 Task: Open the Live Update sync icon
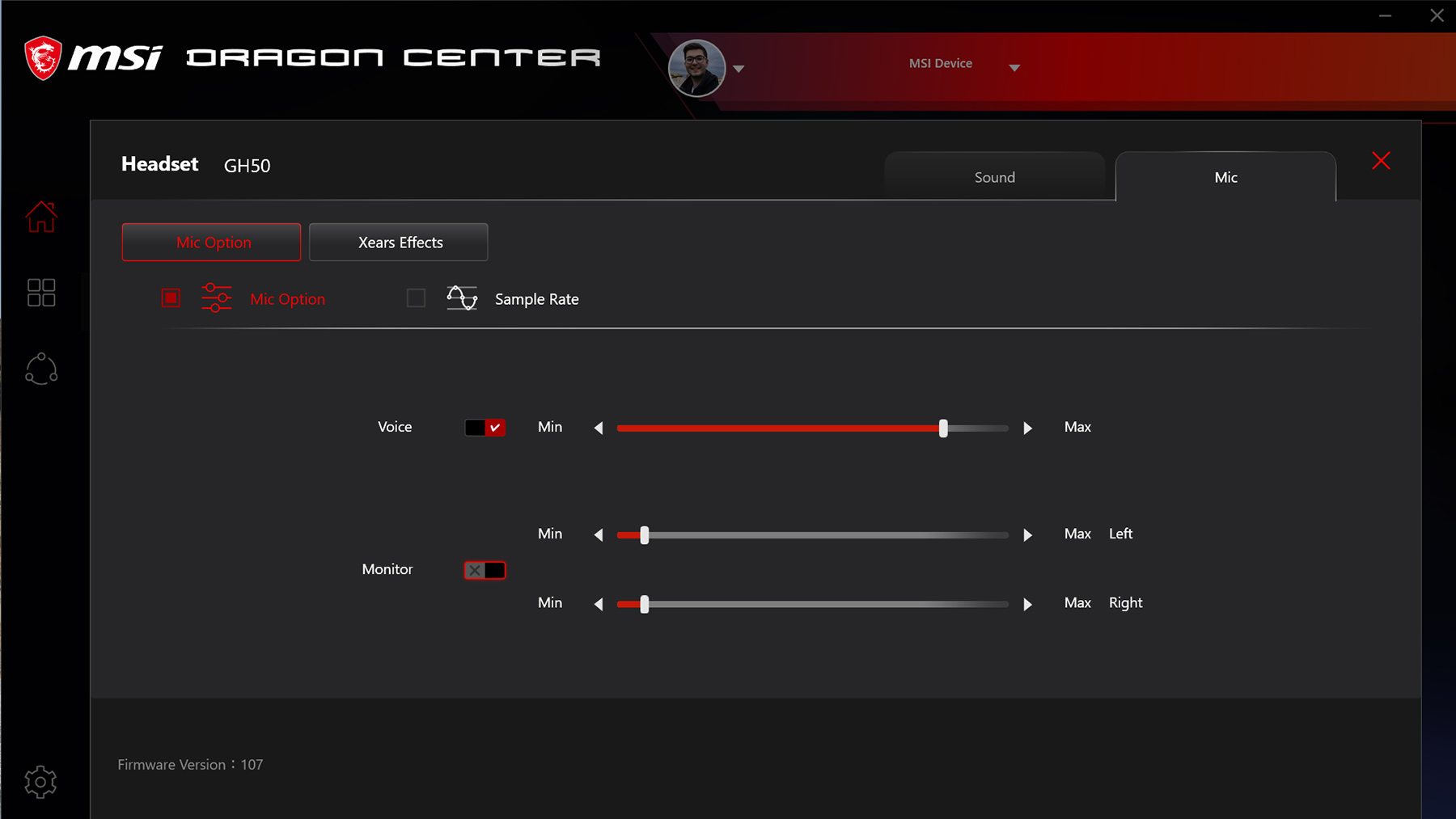(41, 369)
